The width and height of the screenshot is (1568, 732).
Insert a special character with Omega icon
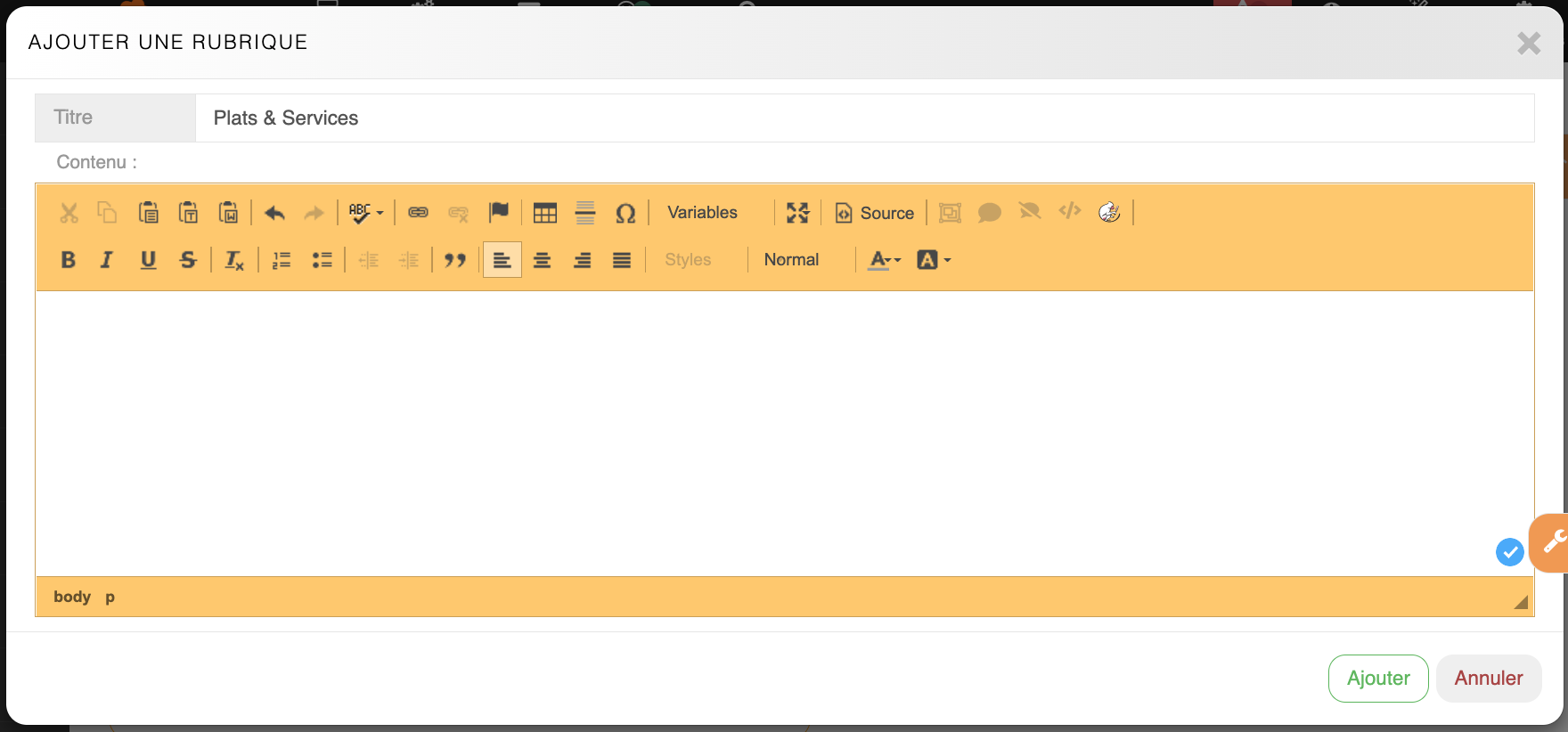coord(625,213)
